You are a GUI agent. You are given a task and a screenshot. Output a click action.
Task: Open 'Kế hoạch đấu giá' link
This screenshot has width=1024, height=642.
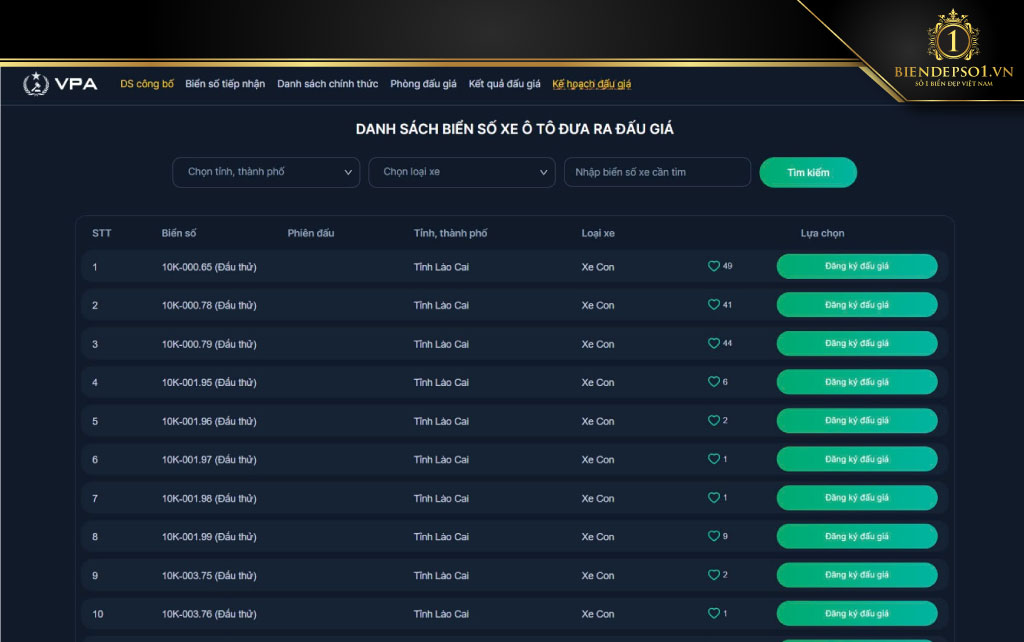[591, 84]
